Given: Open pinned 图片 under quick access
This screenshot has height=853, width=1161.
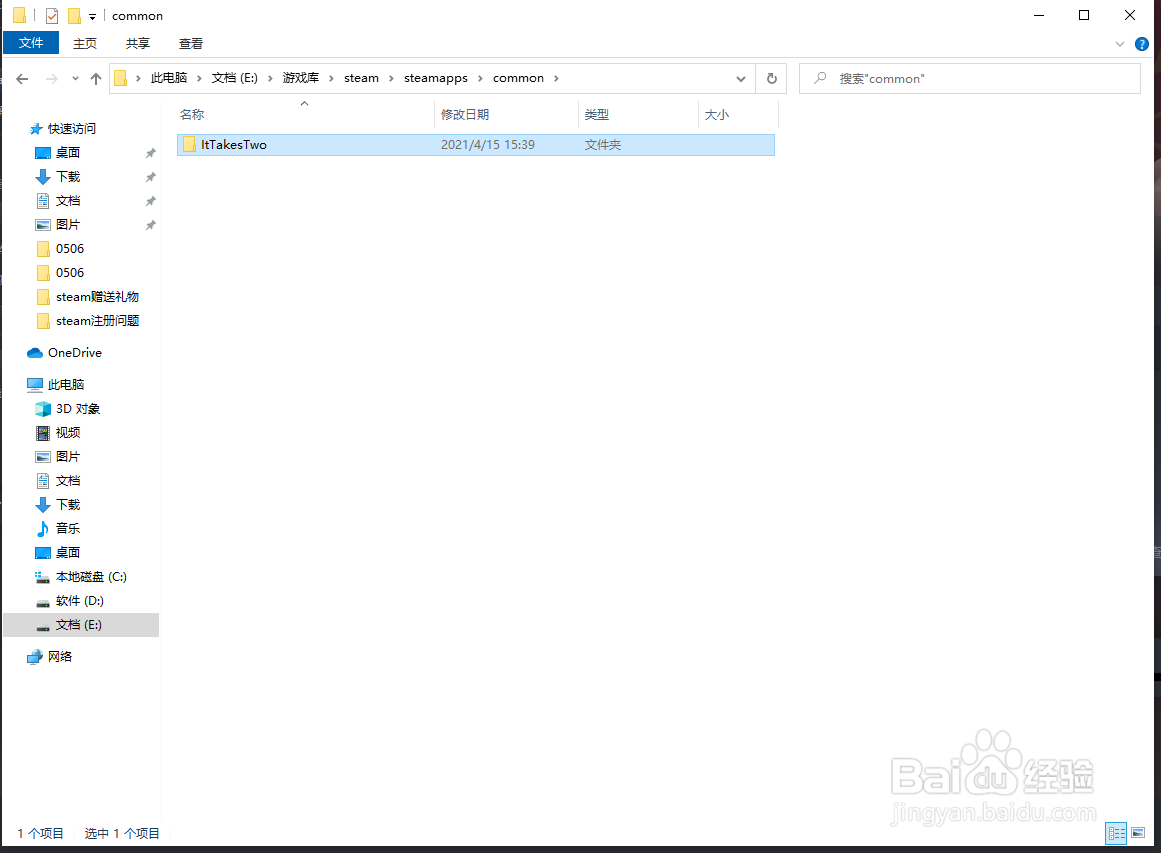Looking at the screenshot, I should (67, 224).
